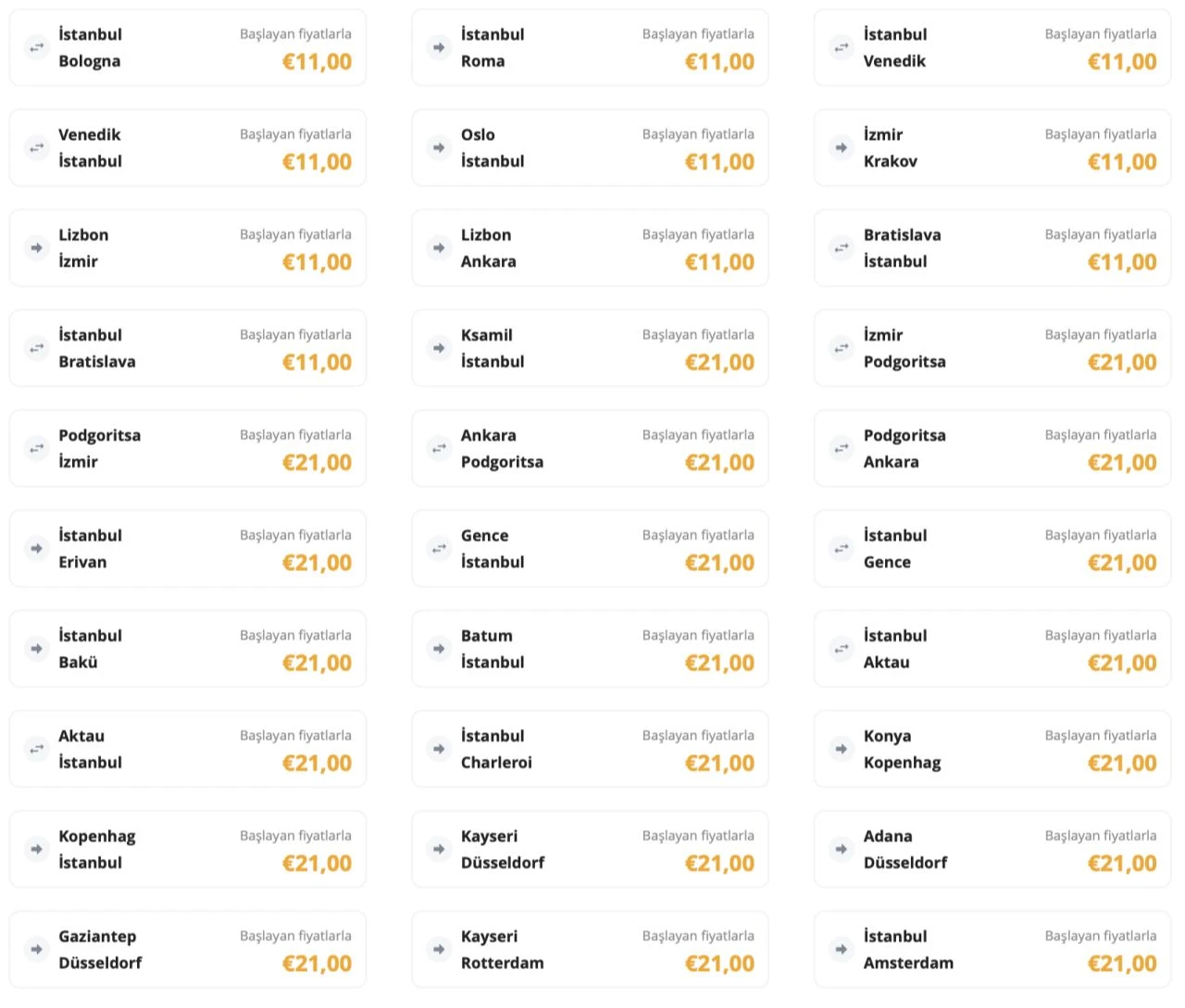Click arrow icon on İstanbul–Amsterdam card

tap(842, 949)
